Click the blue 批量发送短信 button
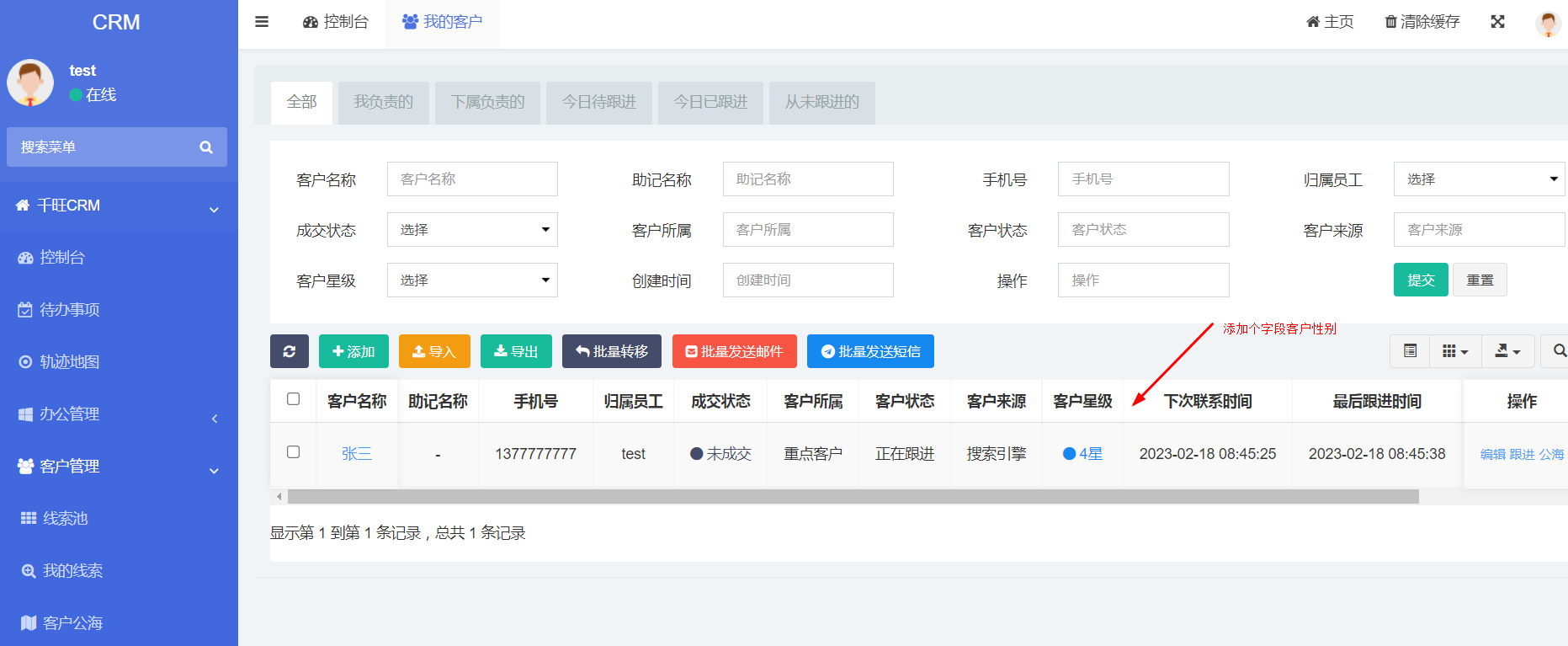 coord(870,351)
